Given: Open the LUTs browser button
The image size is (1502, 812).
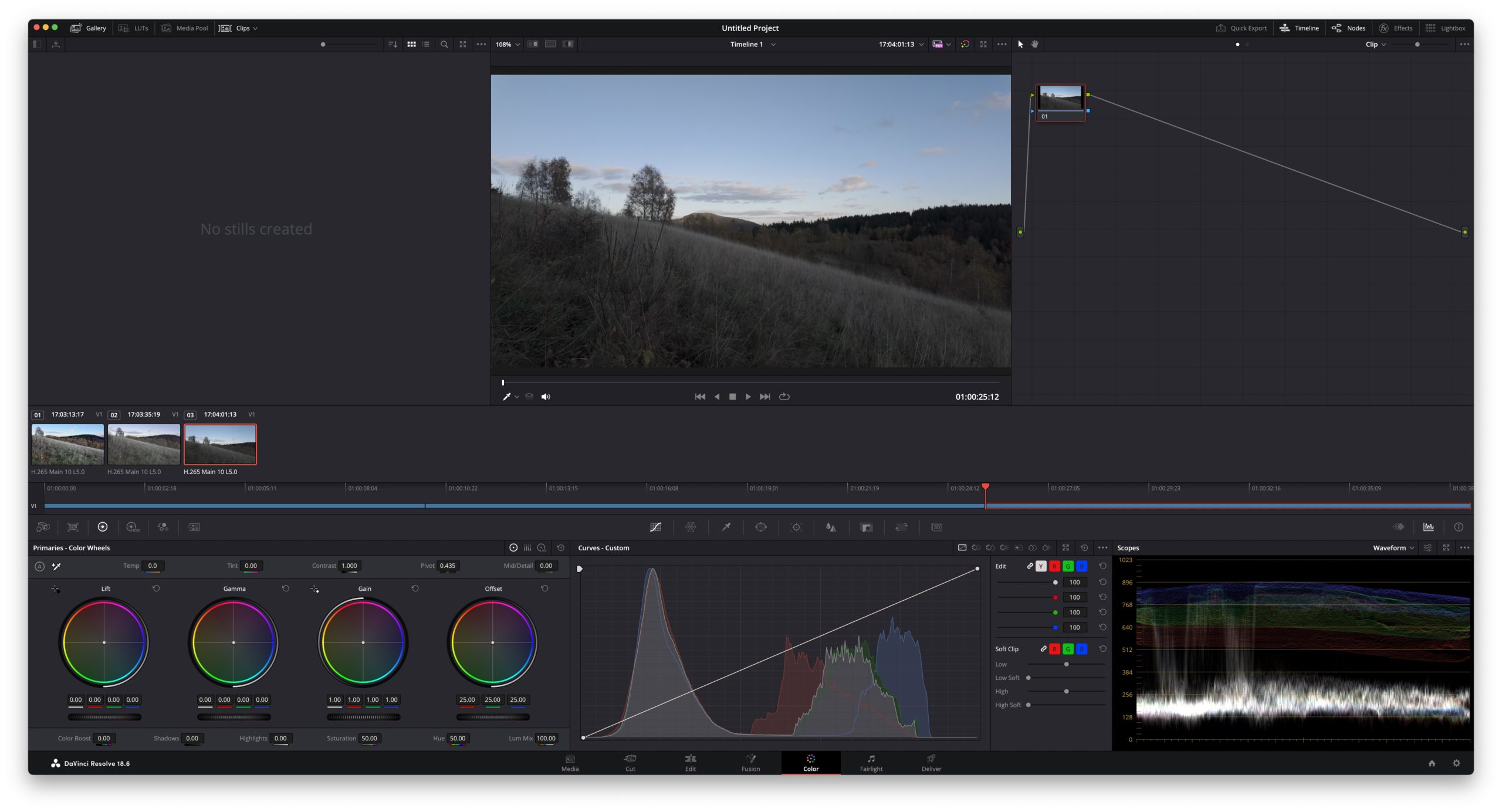Looking at the screenshot, I should [x=133, y=28].
